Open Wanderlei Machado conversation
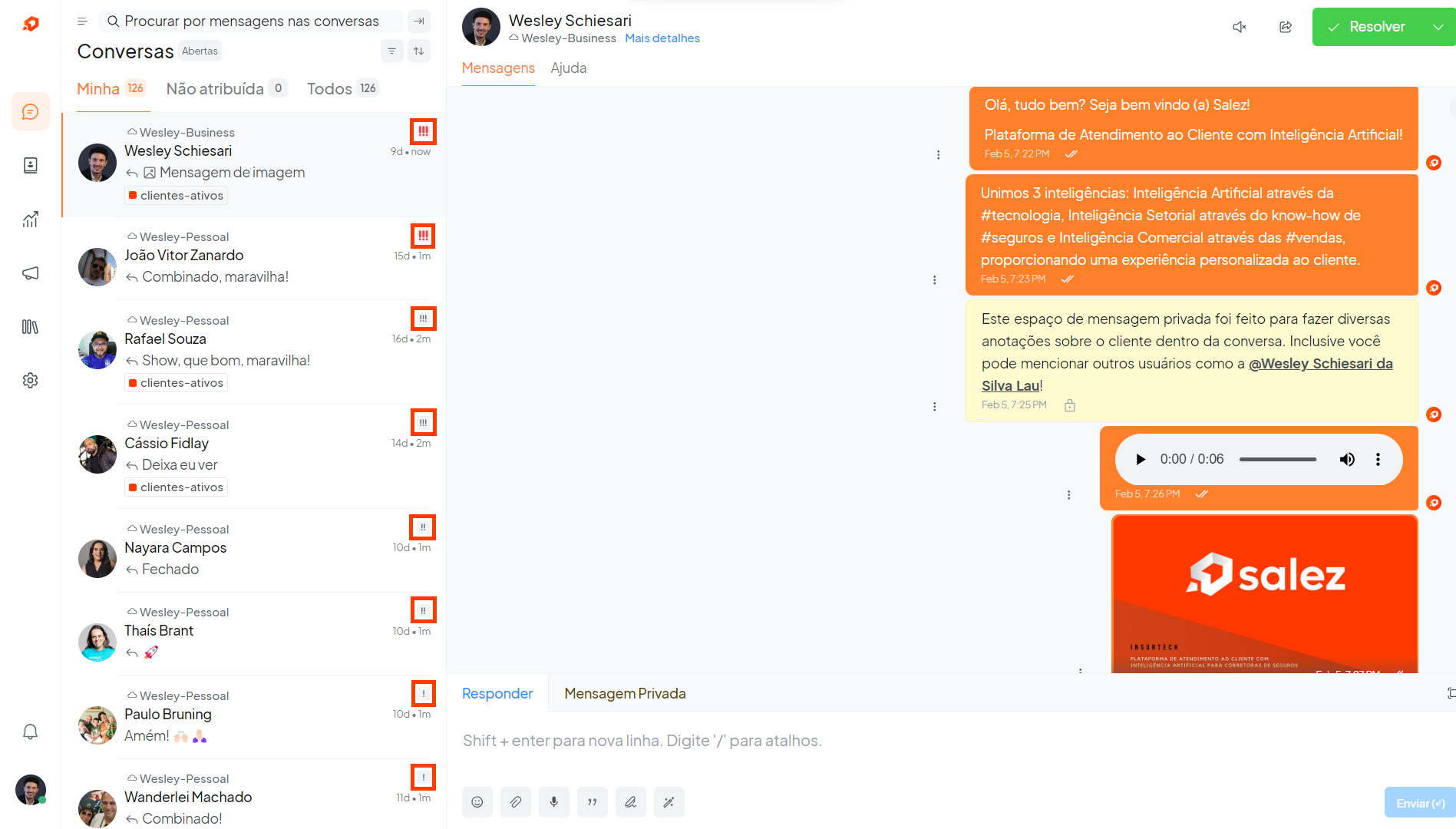Image resolution: width=1456 pixels, height=829 pixels. pos(254,794)
